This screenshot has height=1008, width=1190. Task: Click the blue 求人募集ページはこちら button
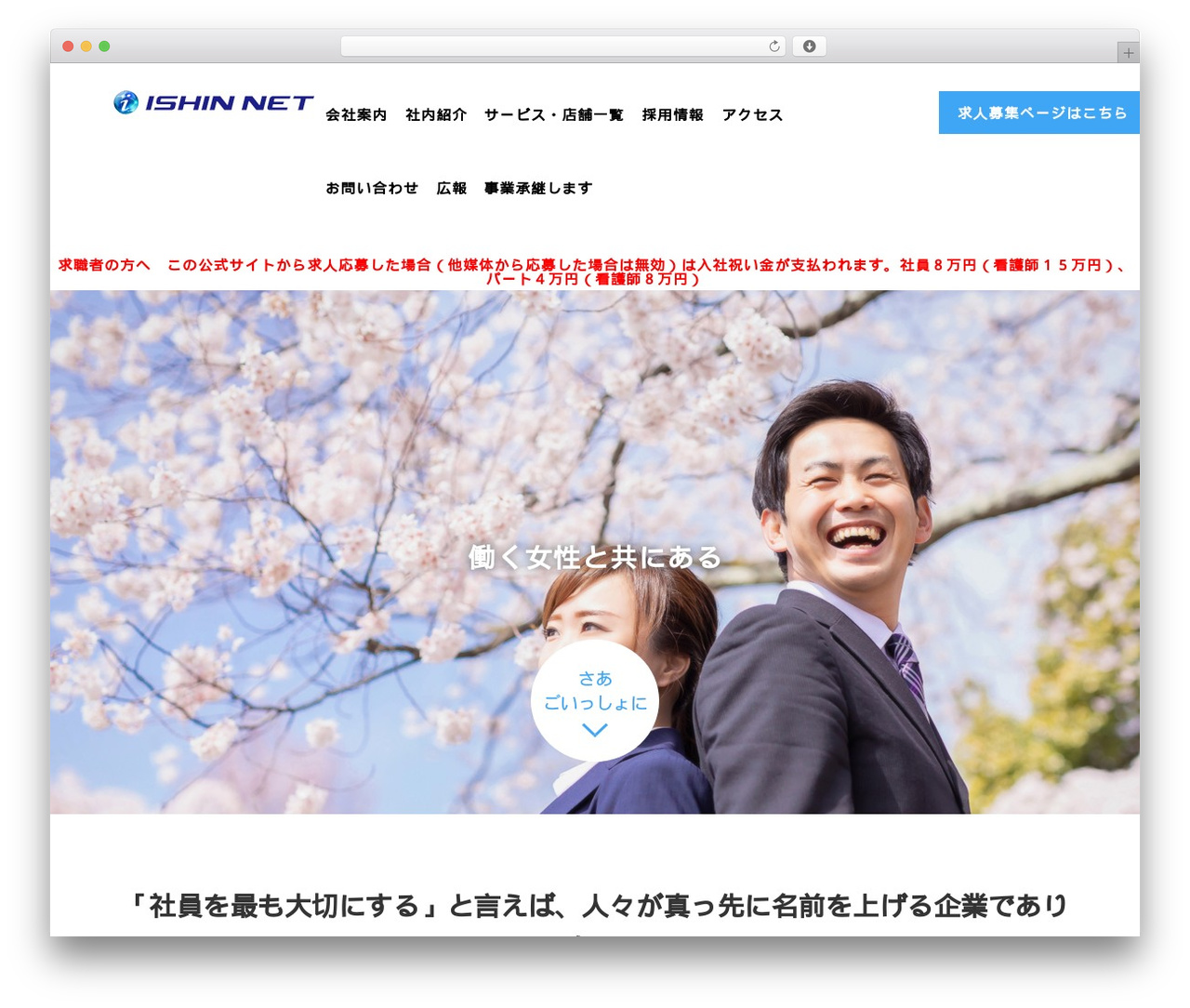click(1039, 113)
